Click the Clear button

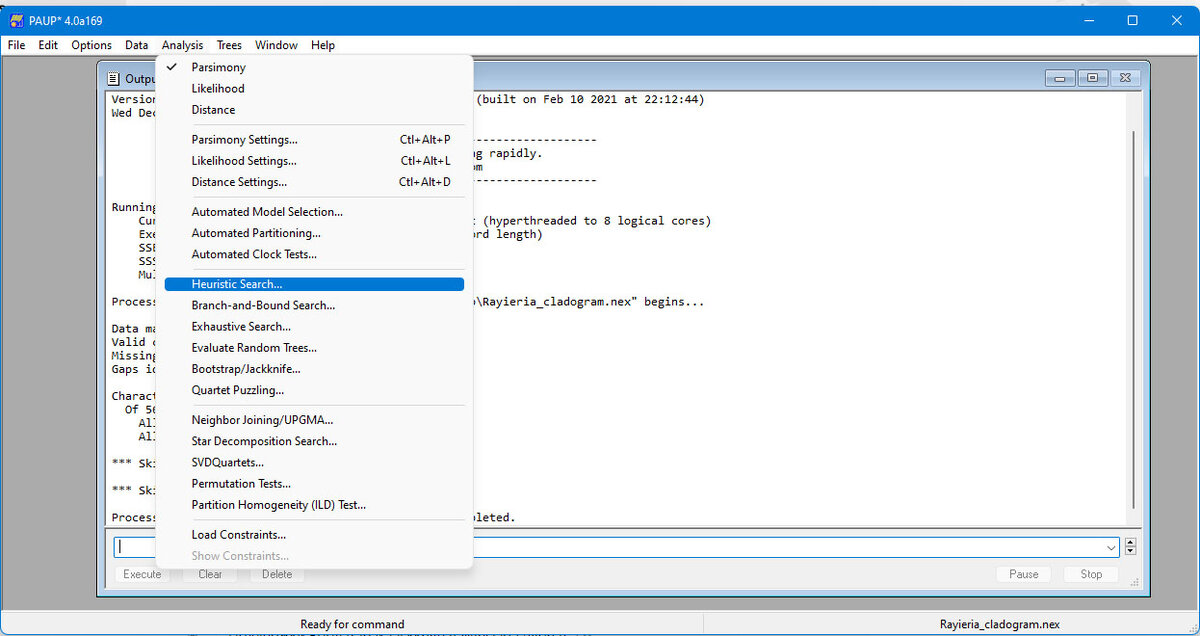210,574
